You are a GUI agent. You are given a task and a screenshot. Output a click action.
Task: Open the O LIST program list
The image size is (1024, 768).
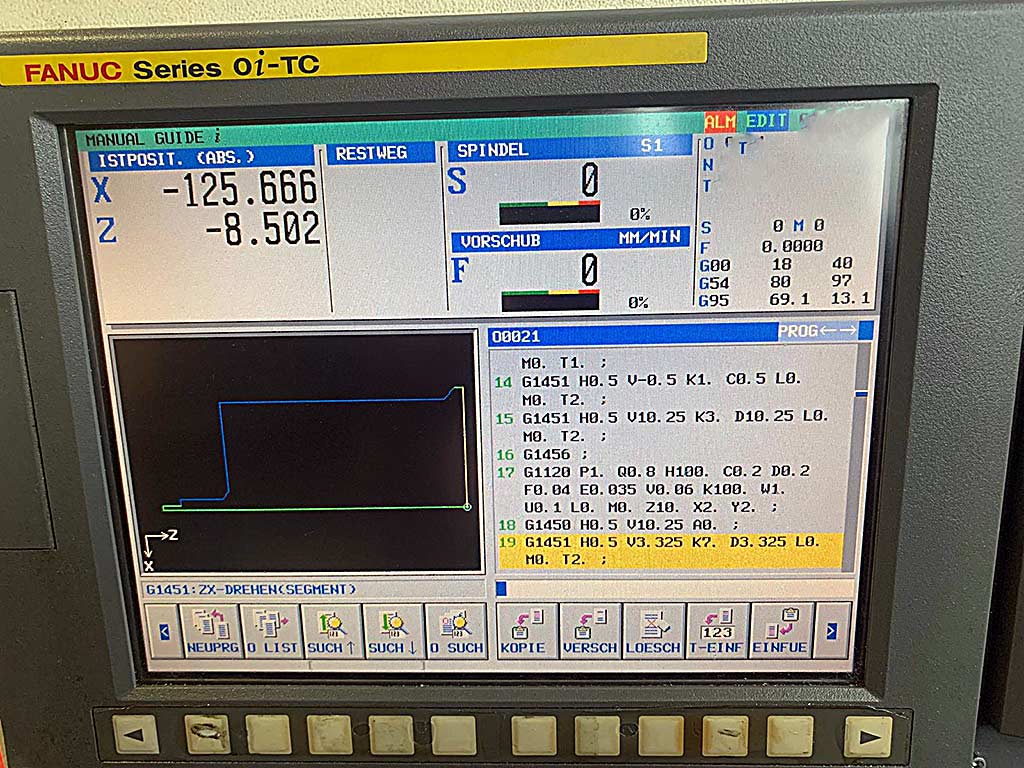click(270, 631)
